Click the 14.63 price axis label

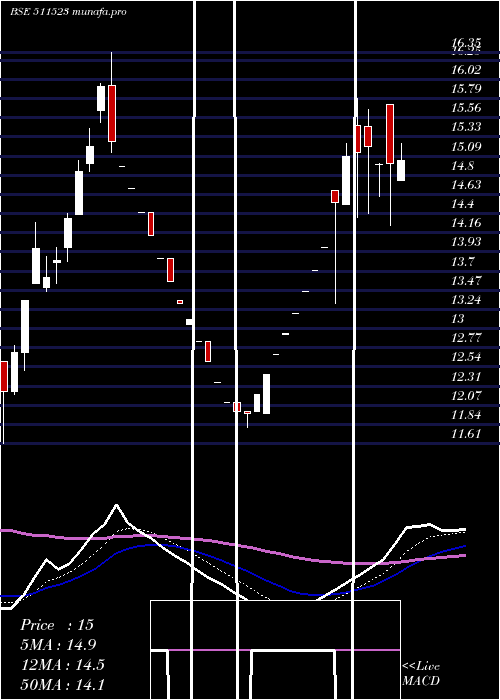[x=466, y=185]
